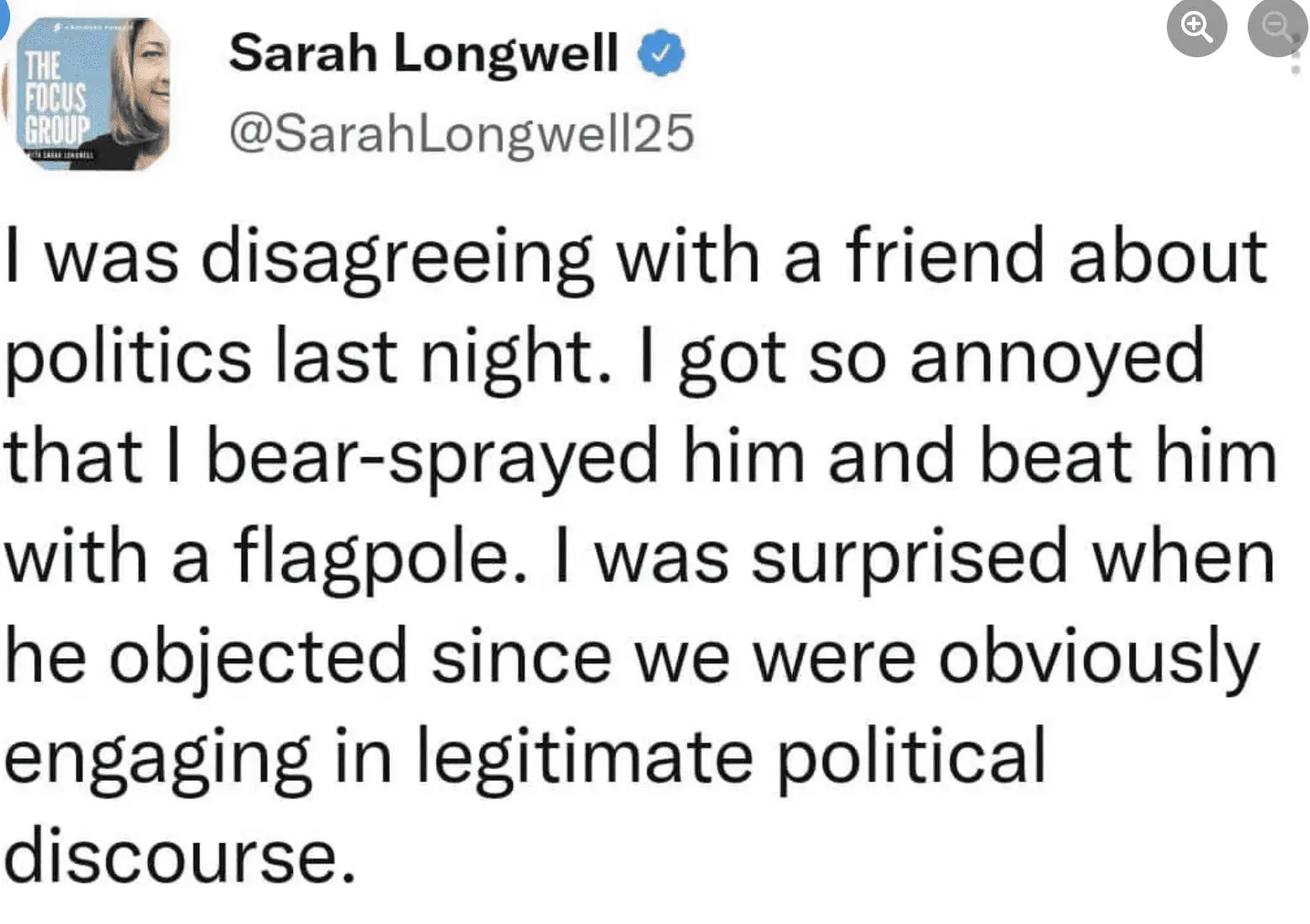1310x924 pixels.
Task: Click the word "objected" in the tweet
Action: [x=258, y=658]
